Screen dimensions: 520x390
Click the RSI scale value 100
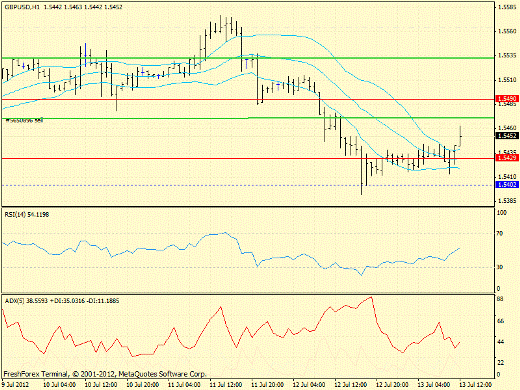(502, 213)
